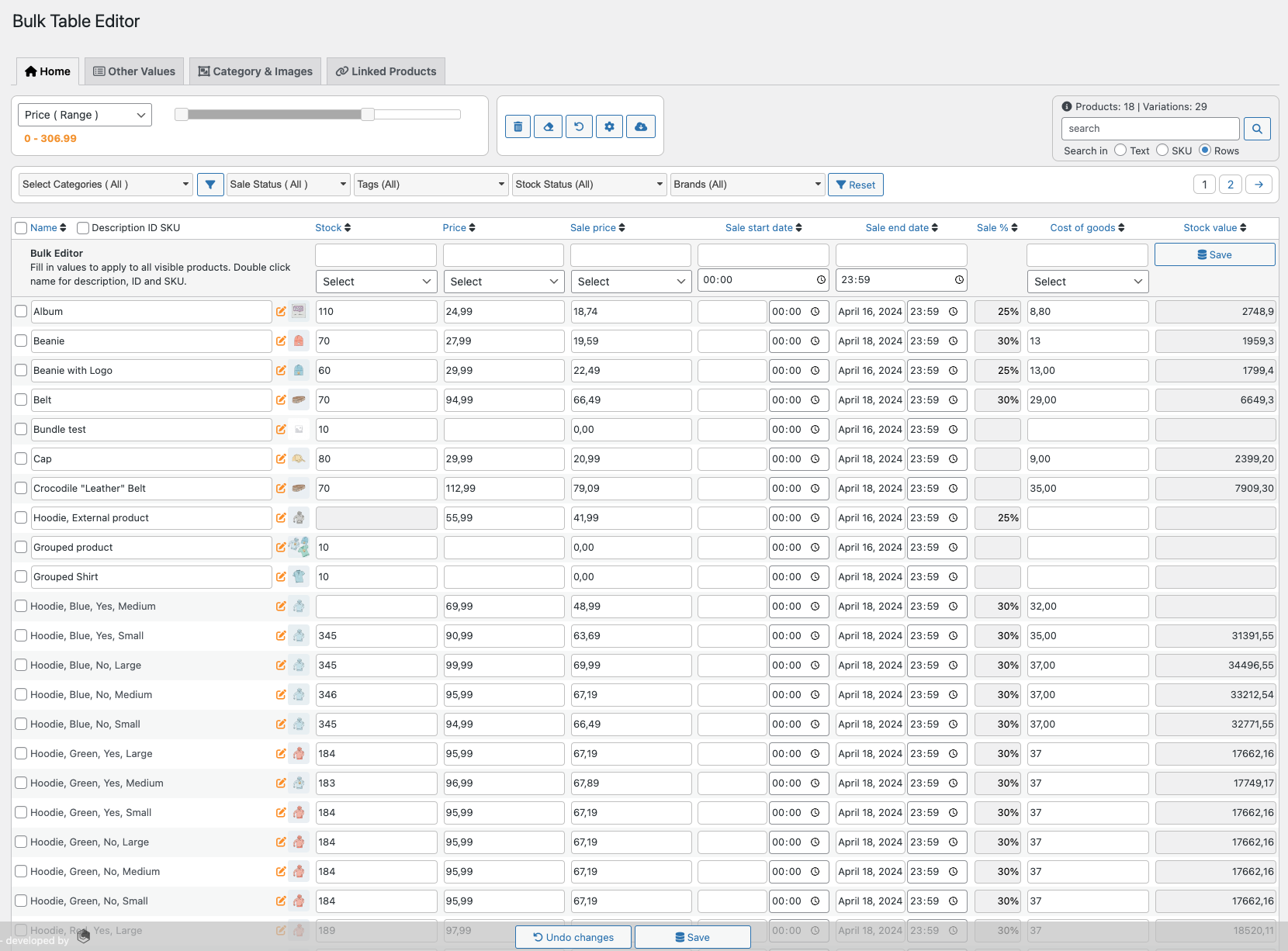Image resolution: width=1288 pixels, height=951 pixels.
Task: Open the Price ( Range ) dropdown
Action: pos(84,114)
